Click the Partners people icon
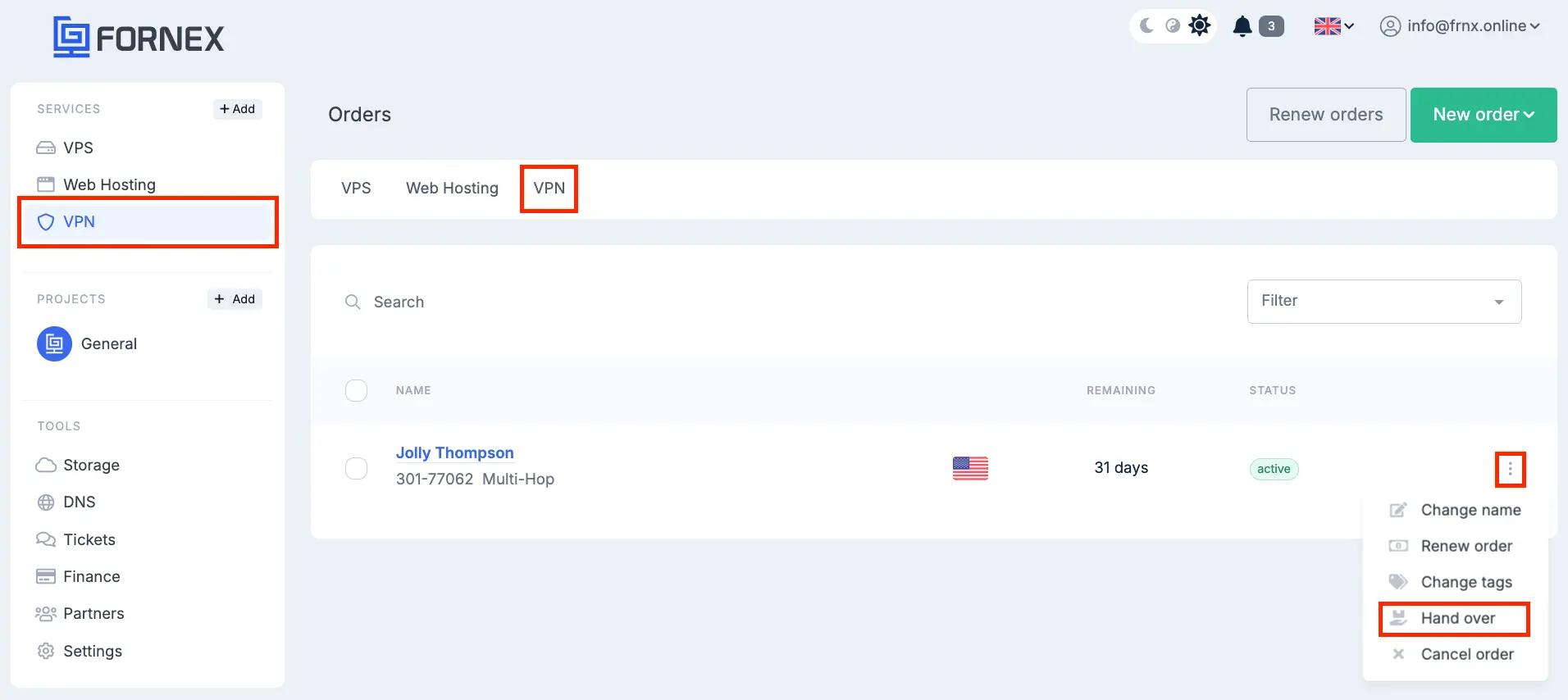Viewport: 1568px width, 700px height. (x=46, y=614)
